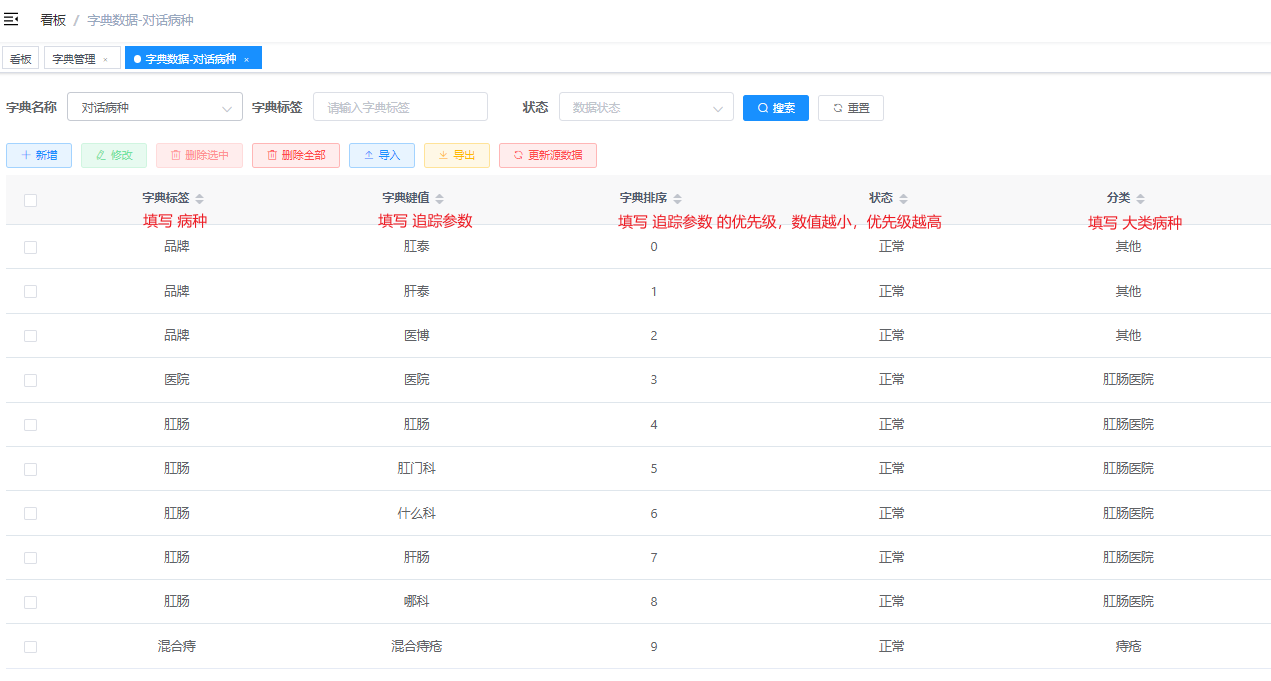Click the 肛泰 key value cell

417,246
